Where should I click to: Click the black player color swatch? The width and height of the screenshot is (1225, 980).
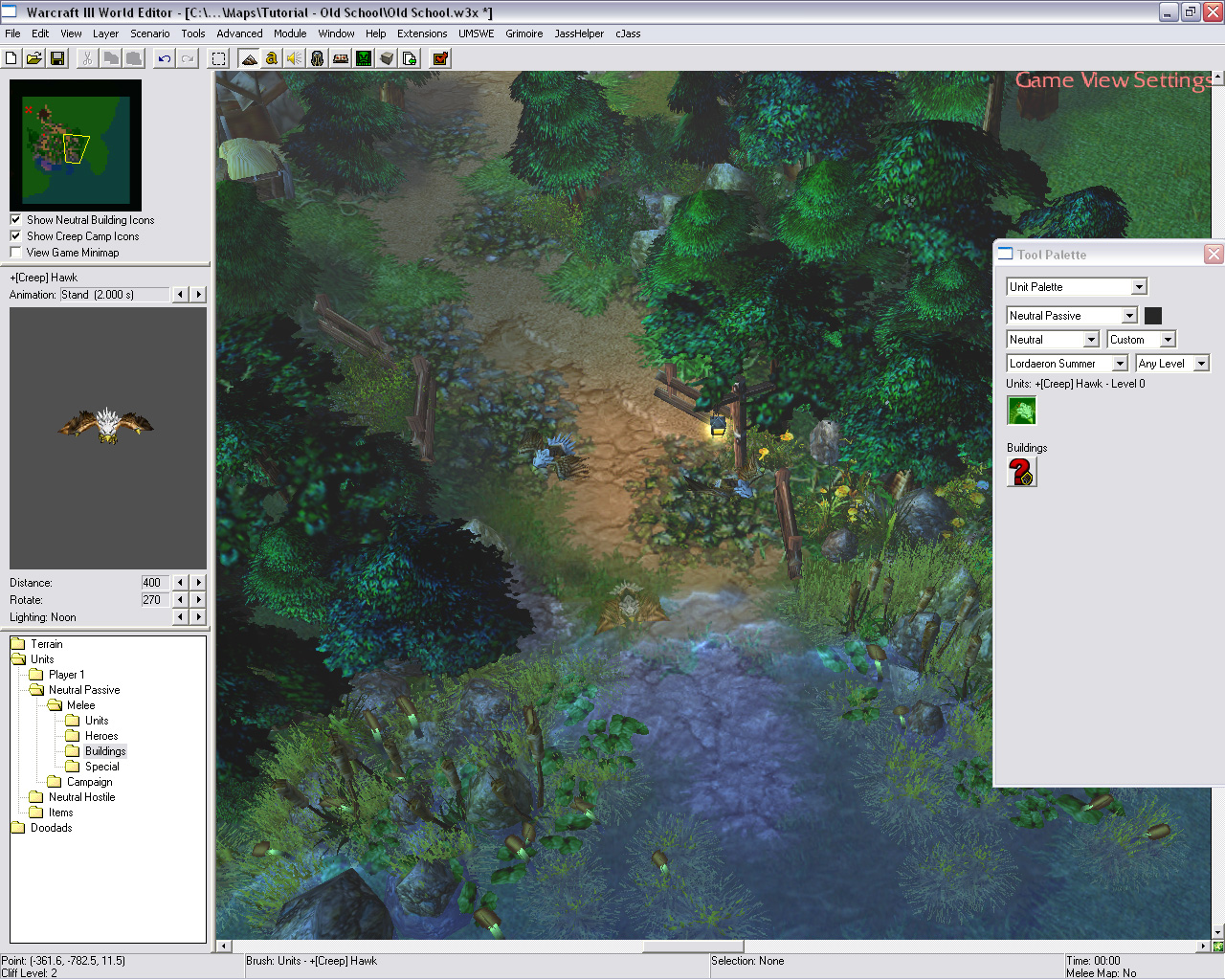point(1153,316)
